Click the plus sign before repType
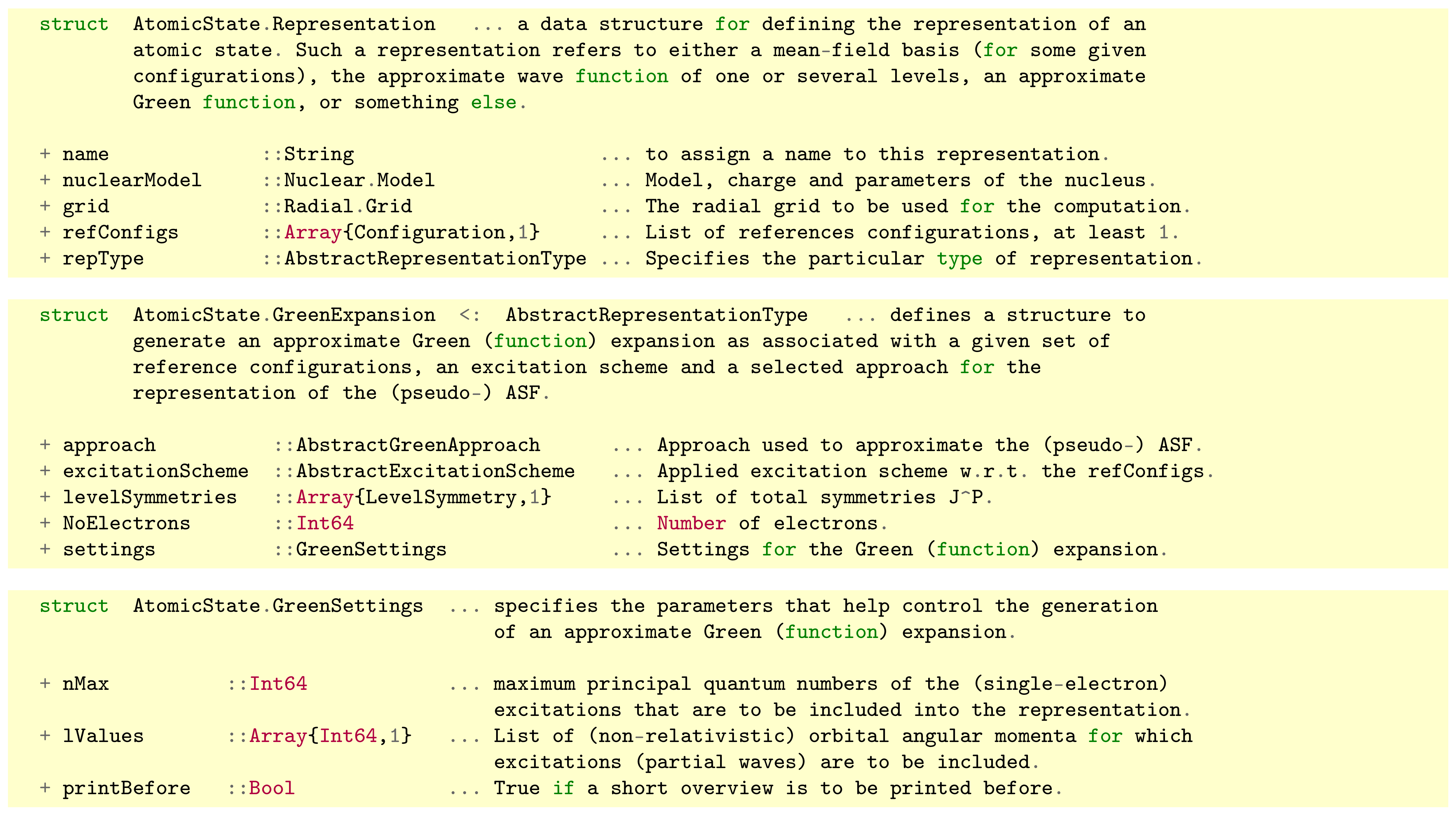 45,258
